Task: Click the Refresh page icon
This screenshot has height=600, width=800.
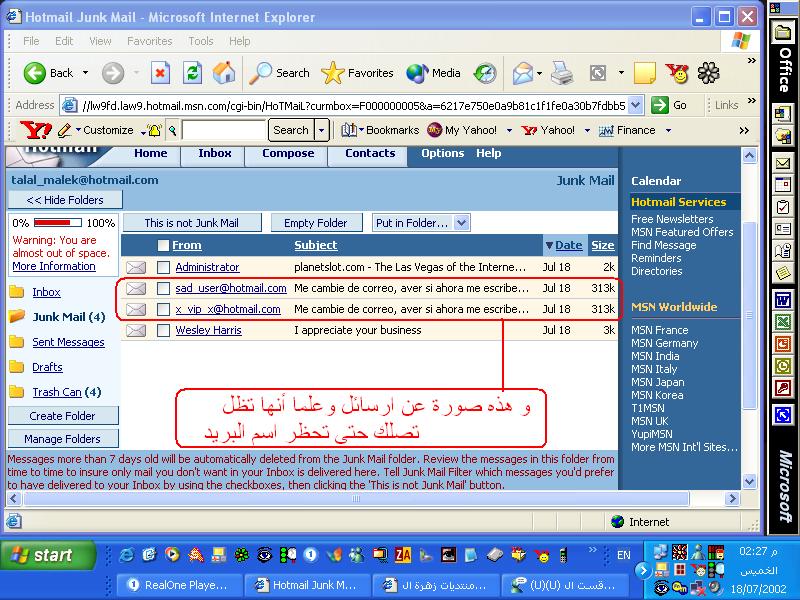Action: click(x=192, y=73)
